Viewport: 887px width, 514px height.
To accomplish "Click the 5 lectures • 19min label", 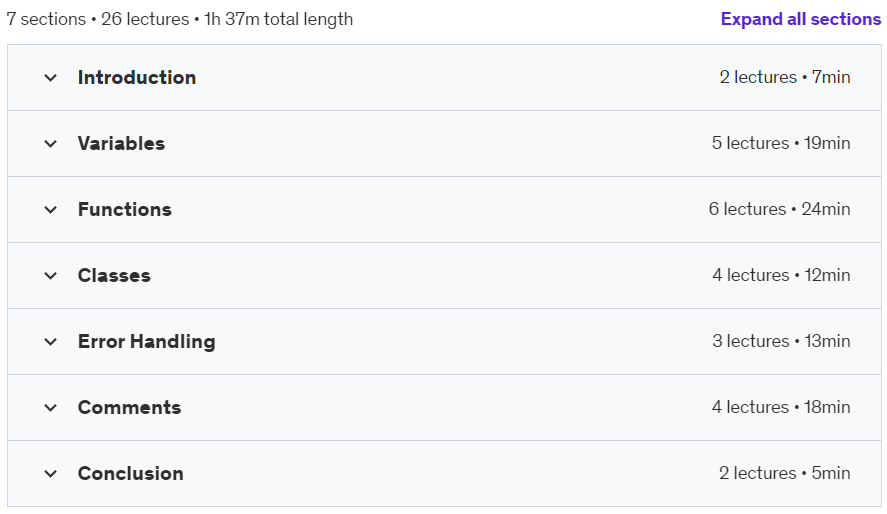I will [781, 143].
